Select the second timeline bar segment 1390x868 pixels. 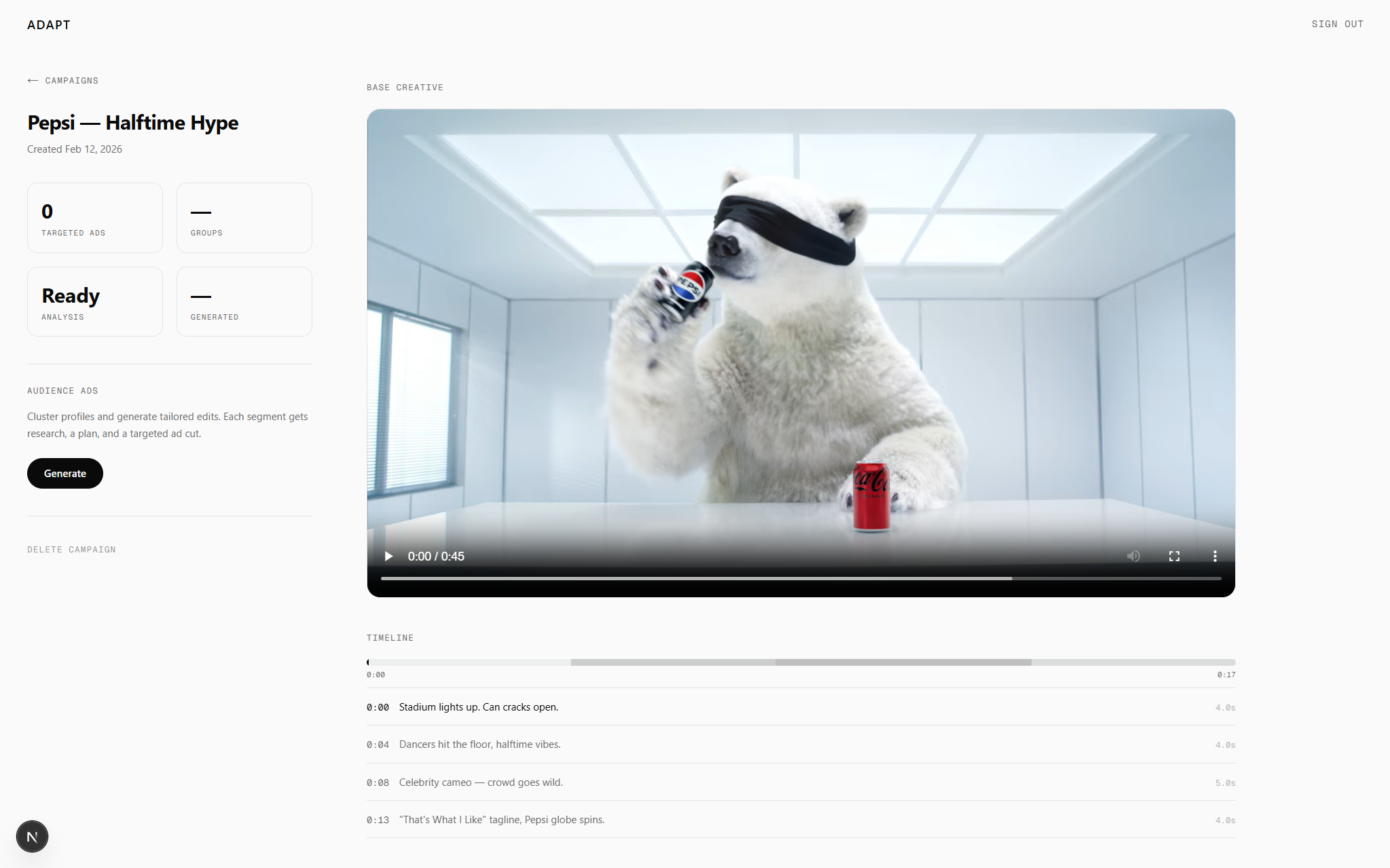pyautogui.click(x=672, y=662)
